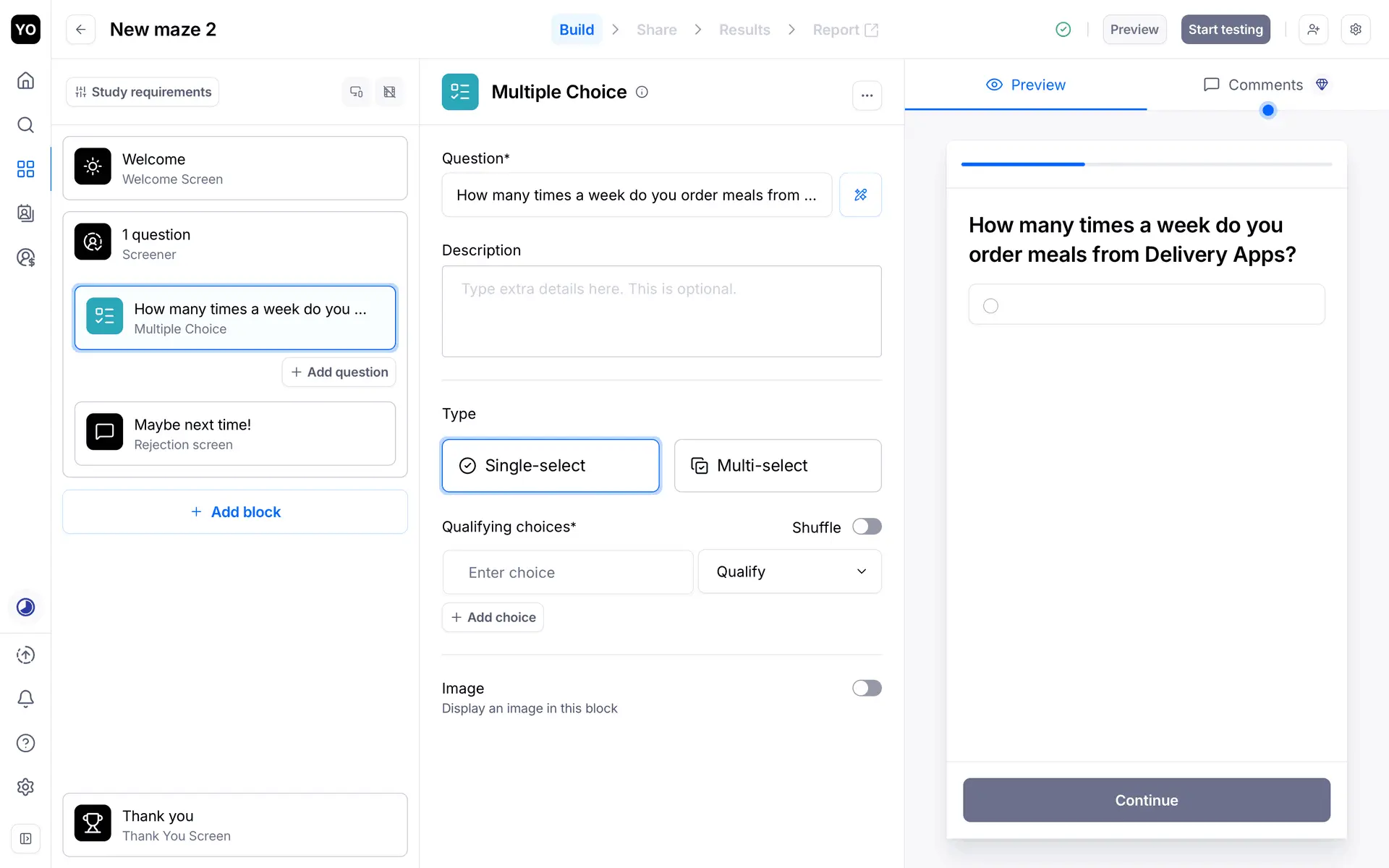Enable the Image display toggle
The height and width of the screenshot is (868, 1389).
tap(866, 688)
